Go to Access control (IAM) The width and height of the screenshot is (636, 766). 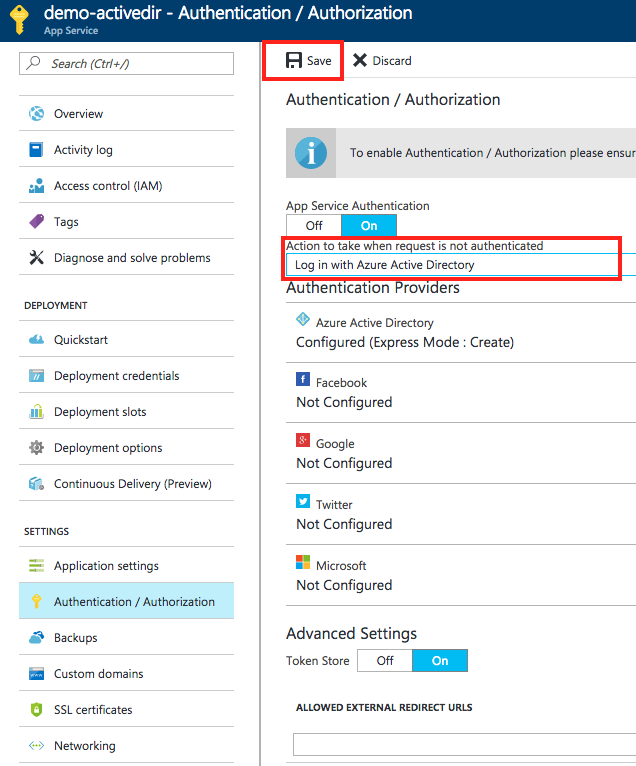(127, 186)
